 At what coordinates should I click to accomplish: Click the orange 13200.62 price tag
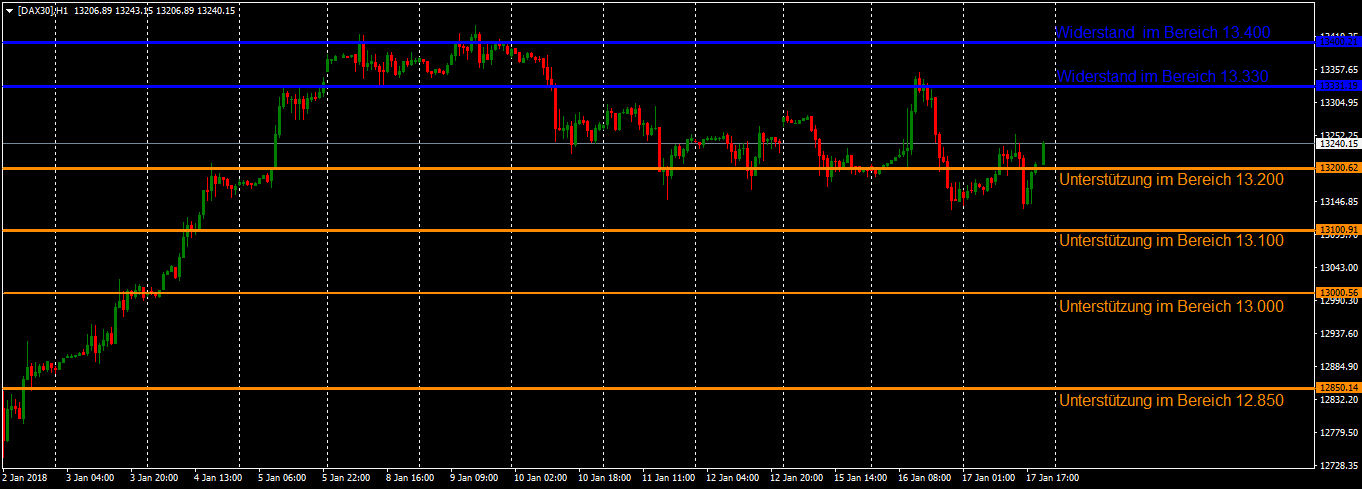(x=1338, y=168)
